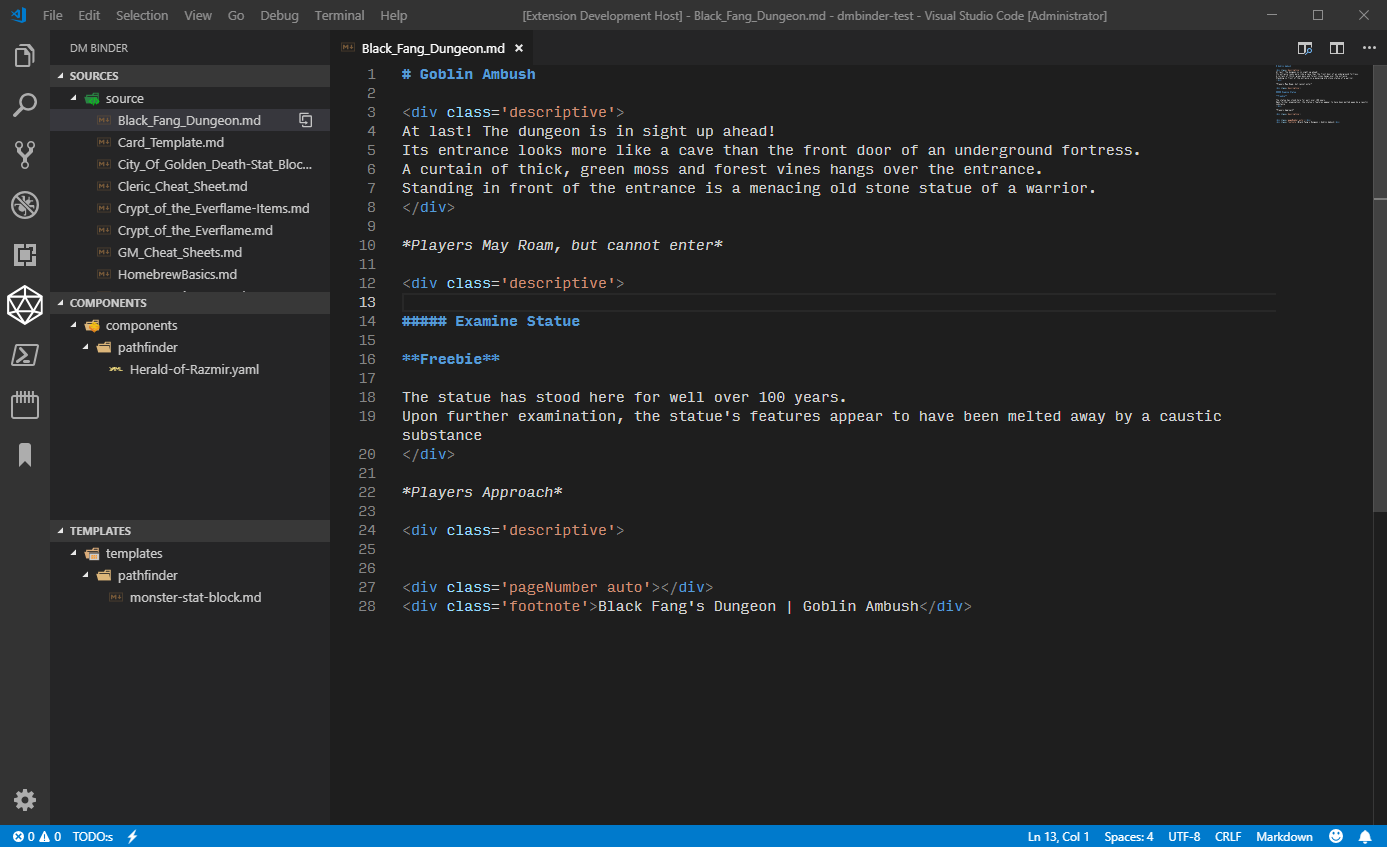1387x847 pixels.
Task: Click the '##### Examine Statue' heading text
Action: pos(491,321)
